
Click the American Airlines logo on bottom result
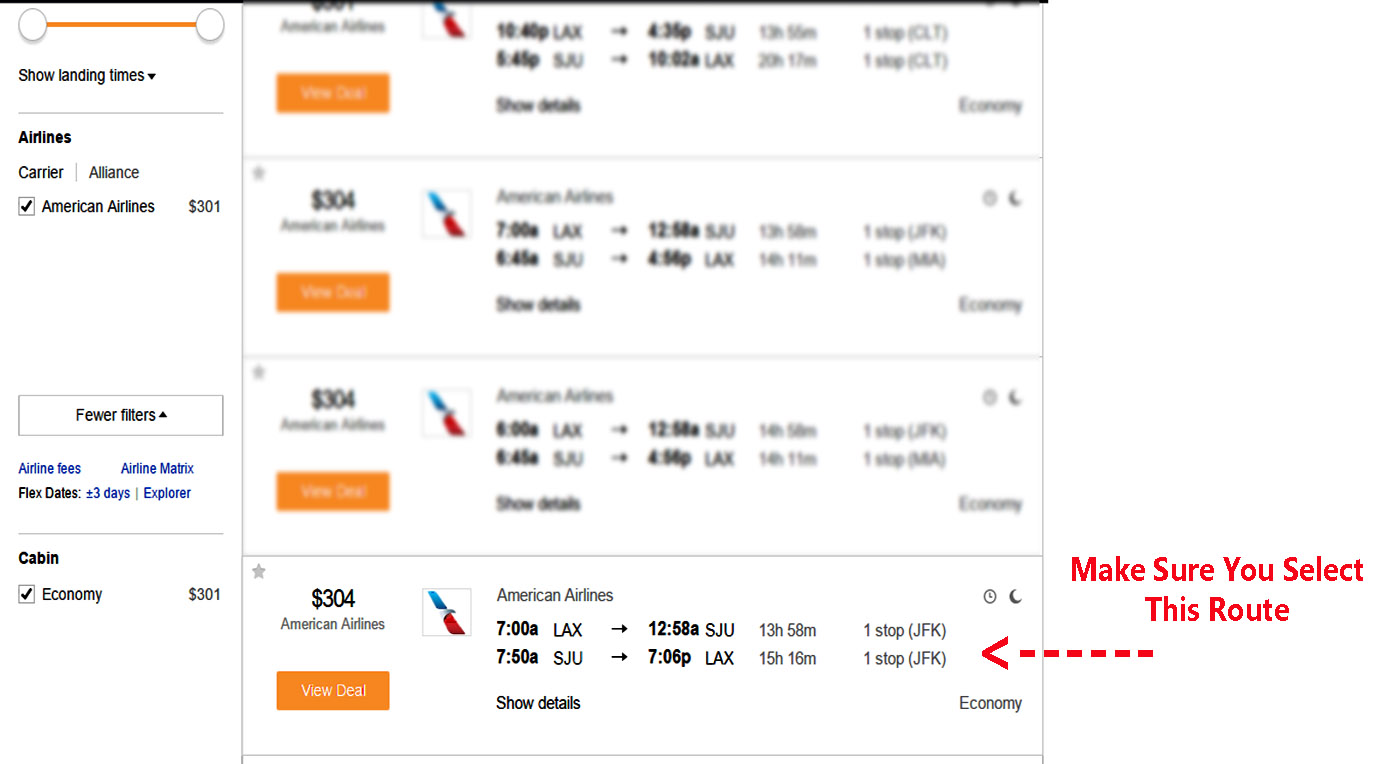[x=446, y=612]
